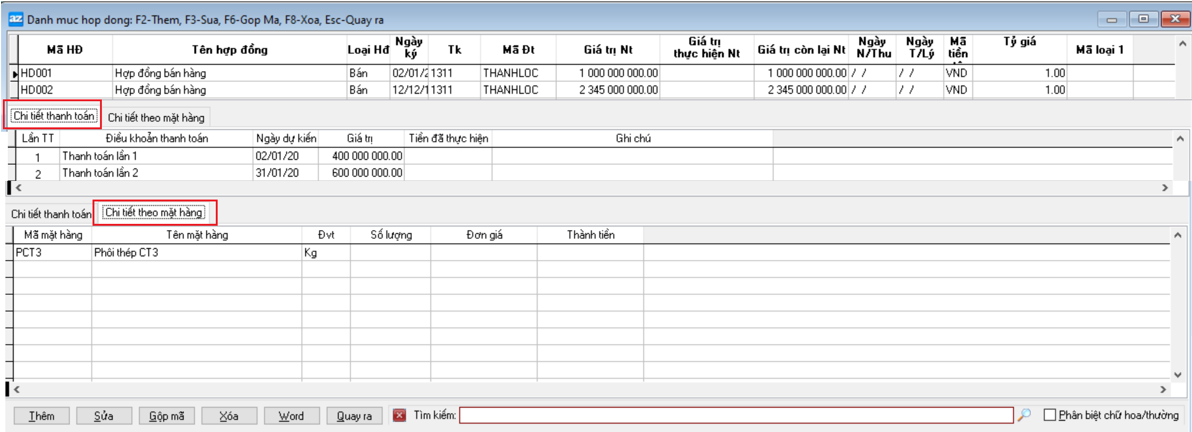Select 'Thanh toán lần 2' payment row
This screenshot has height=432, width=1192.
tap(100, 172)
